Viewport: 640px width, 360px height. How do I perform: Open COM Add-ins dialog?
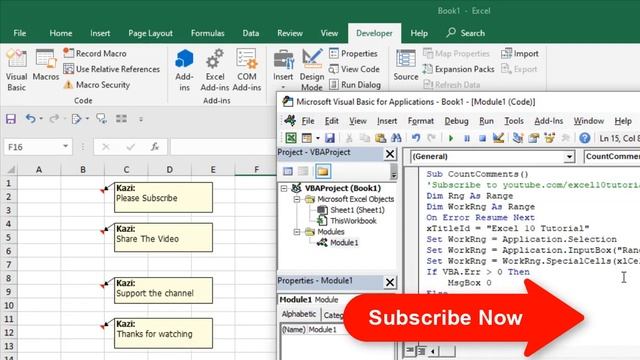(x=247, y=70)
